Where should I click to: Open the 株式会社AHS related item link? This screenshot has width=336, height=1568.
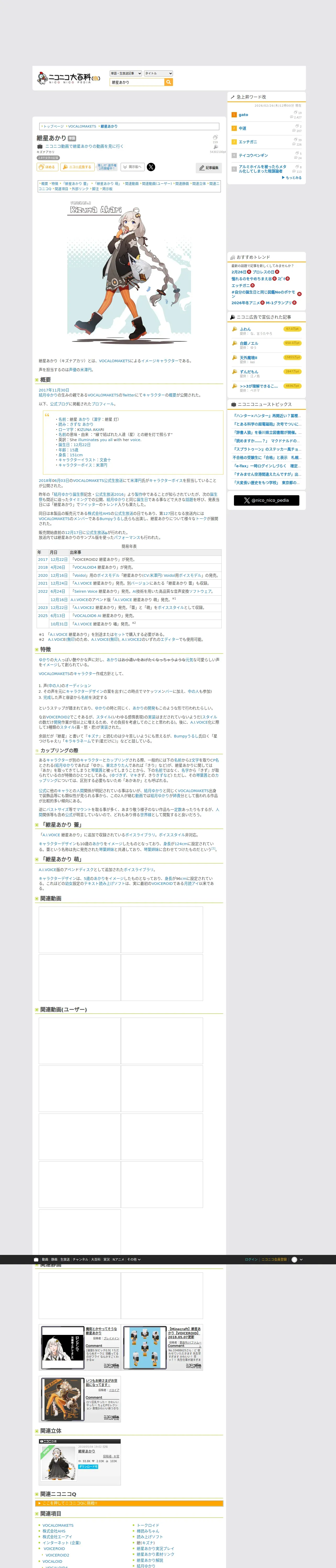pyautogui.click(x=54, y=1531)
